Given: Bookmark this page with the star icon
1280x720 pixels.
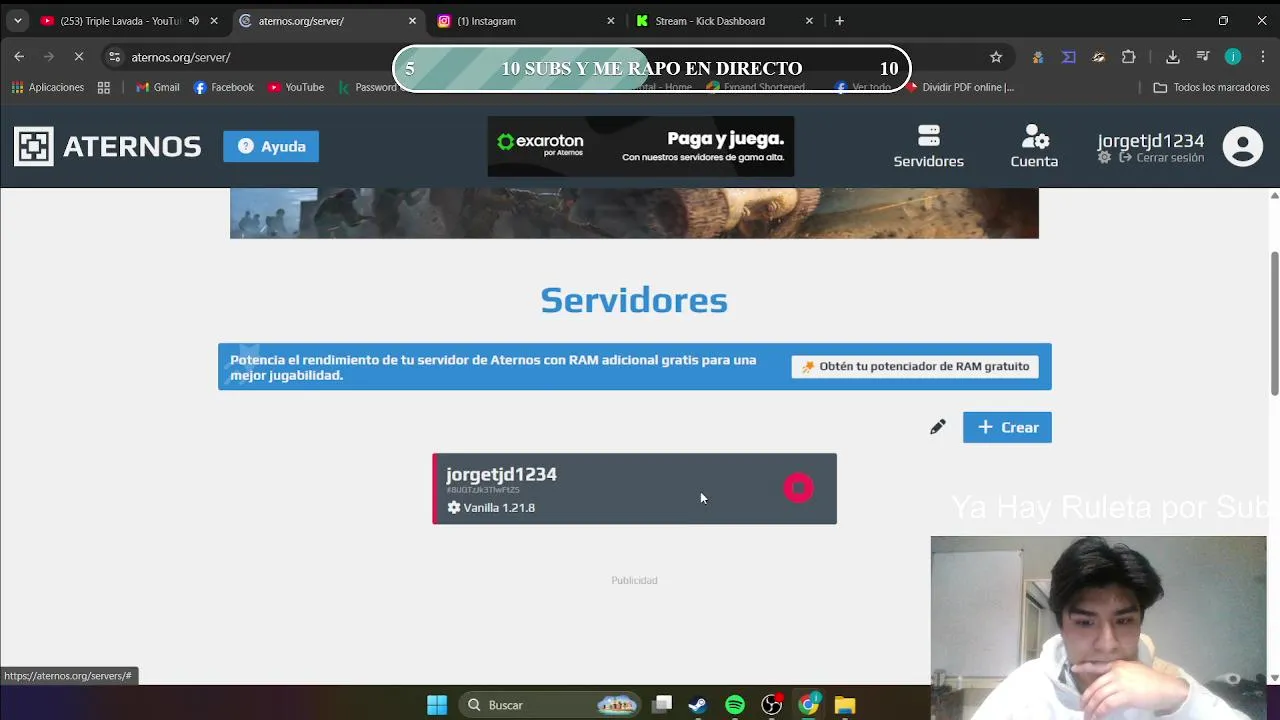Looking at the screenshot, I should point(996,57).
